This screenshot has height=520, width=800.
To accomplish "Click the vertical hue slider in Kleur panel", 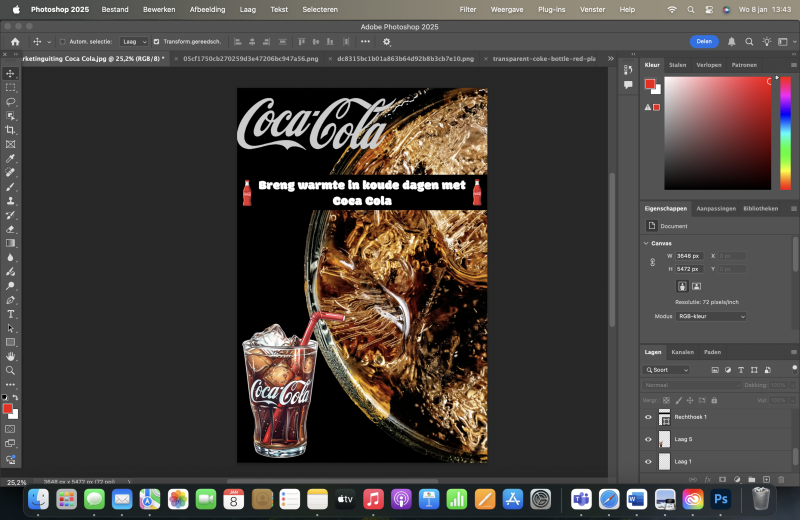I will (x=785, y=133).
